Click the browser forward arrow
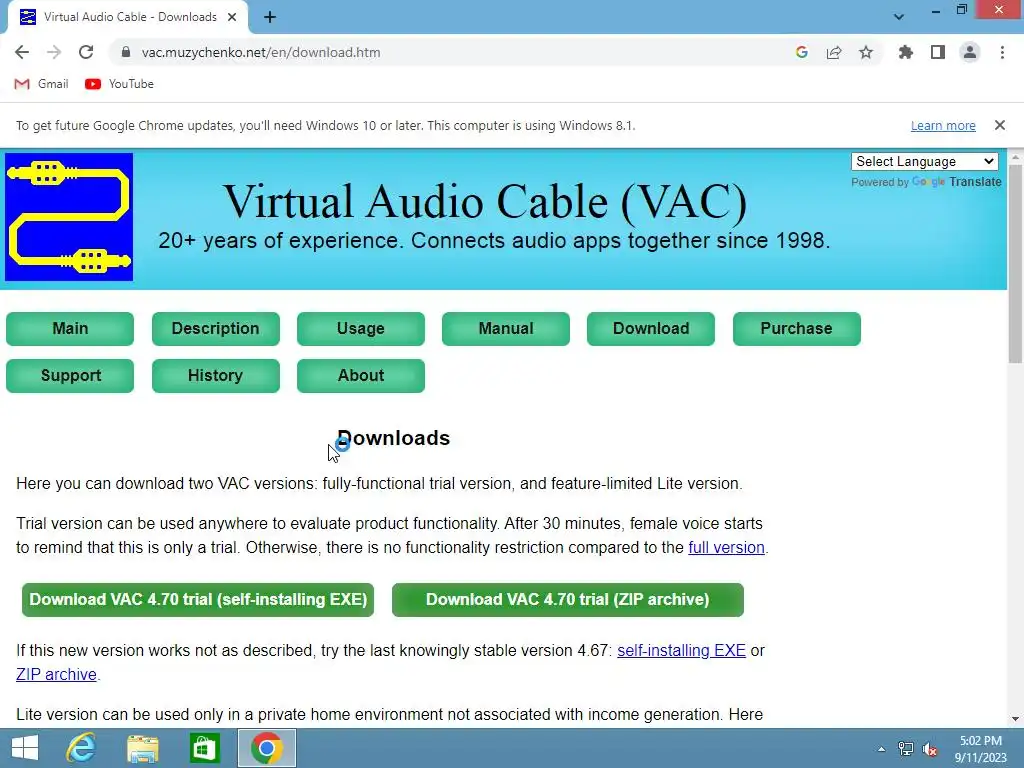Image resolution: width=1024 pixels, height=768 pixels. click(x=54, y=52)
